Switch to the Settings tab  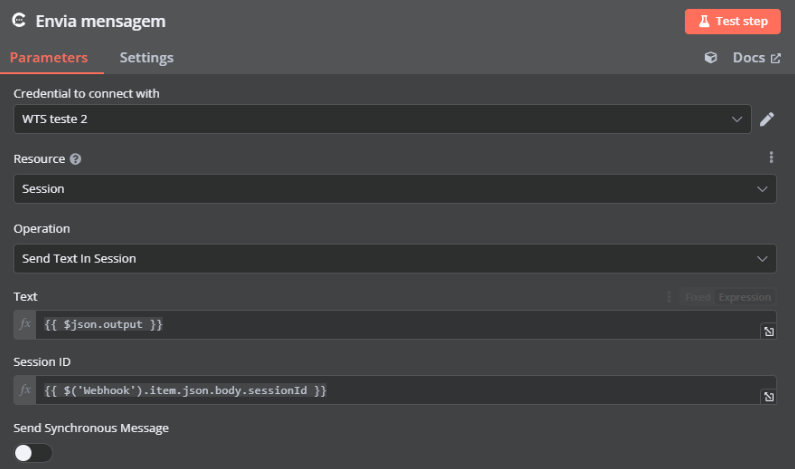[x=146, y=58]
